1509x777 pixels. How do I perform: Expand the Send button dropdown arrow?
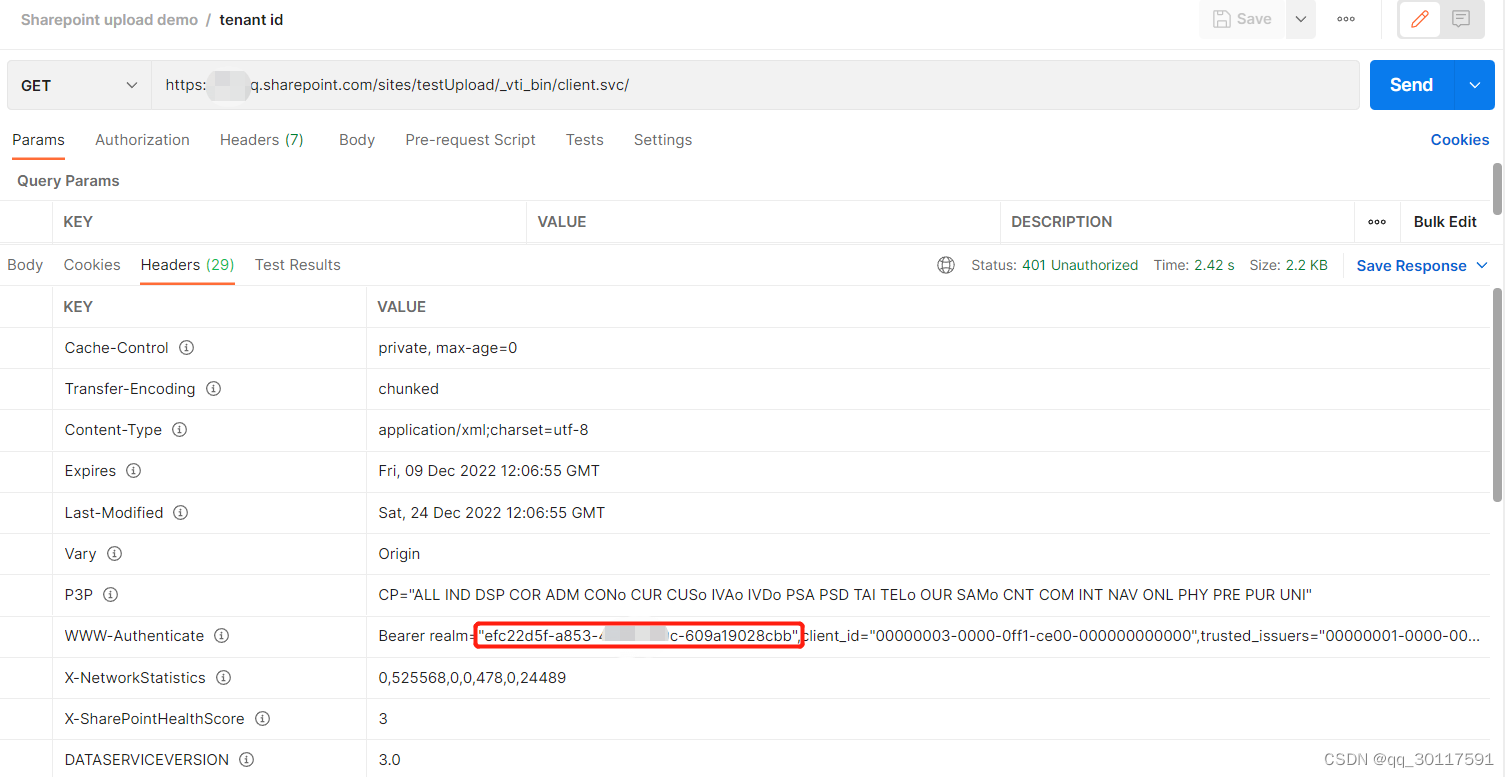coord(1474,85)
